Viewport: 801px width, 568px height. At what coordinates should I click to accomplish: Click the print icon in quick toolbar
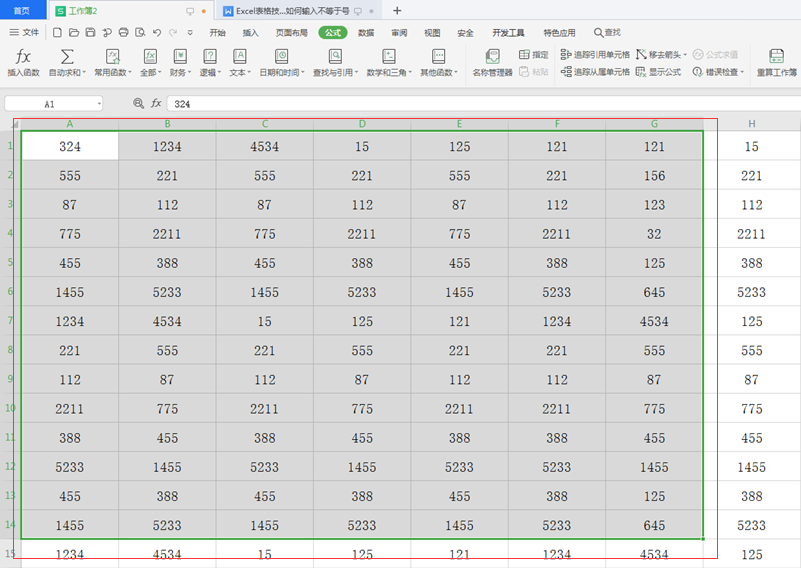[124, 33]
